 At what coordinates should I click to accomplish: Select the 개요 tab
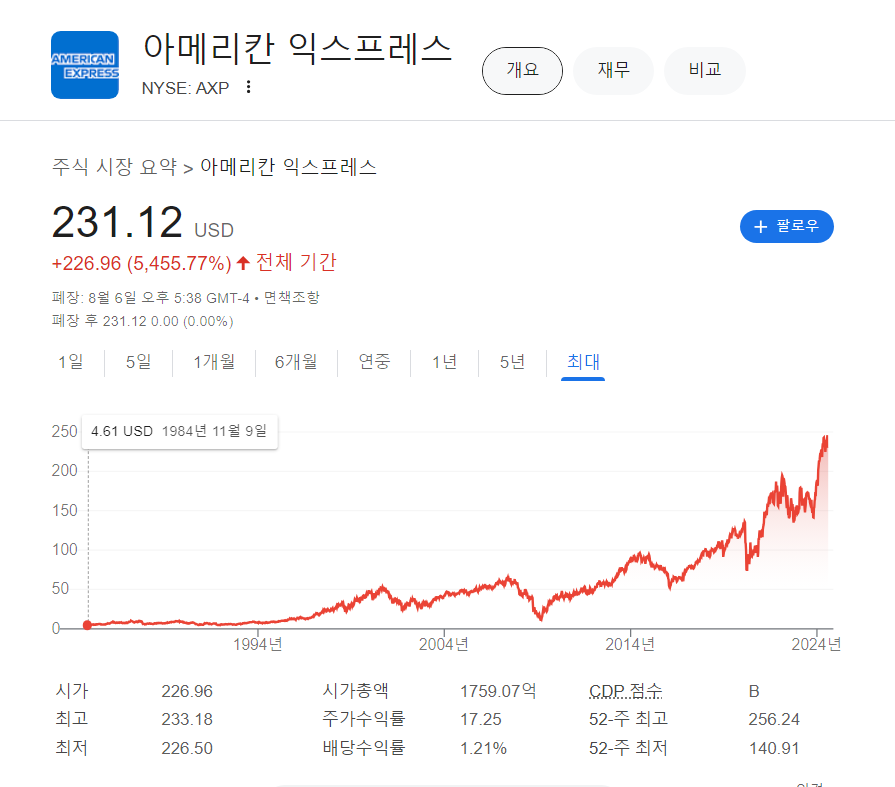[522, 71]
